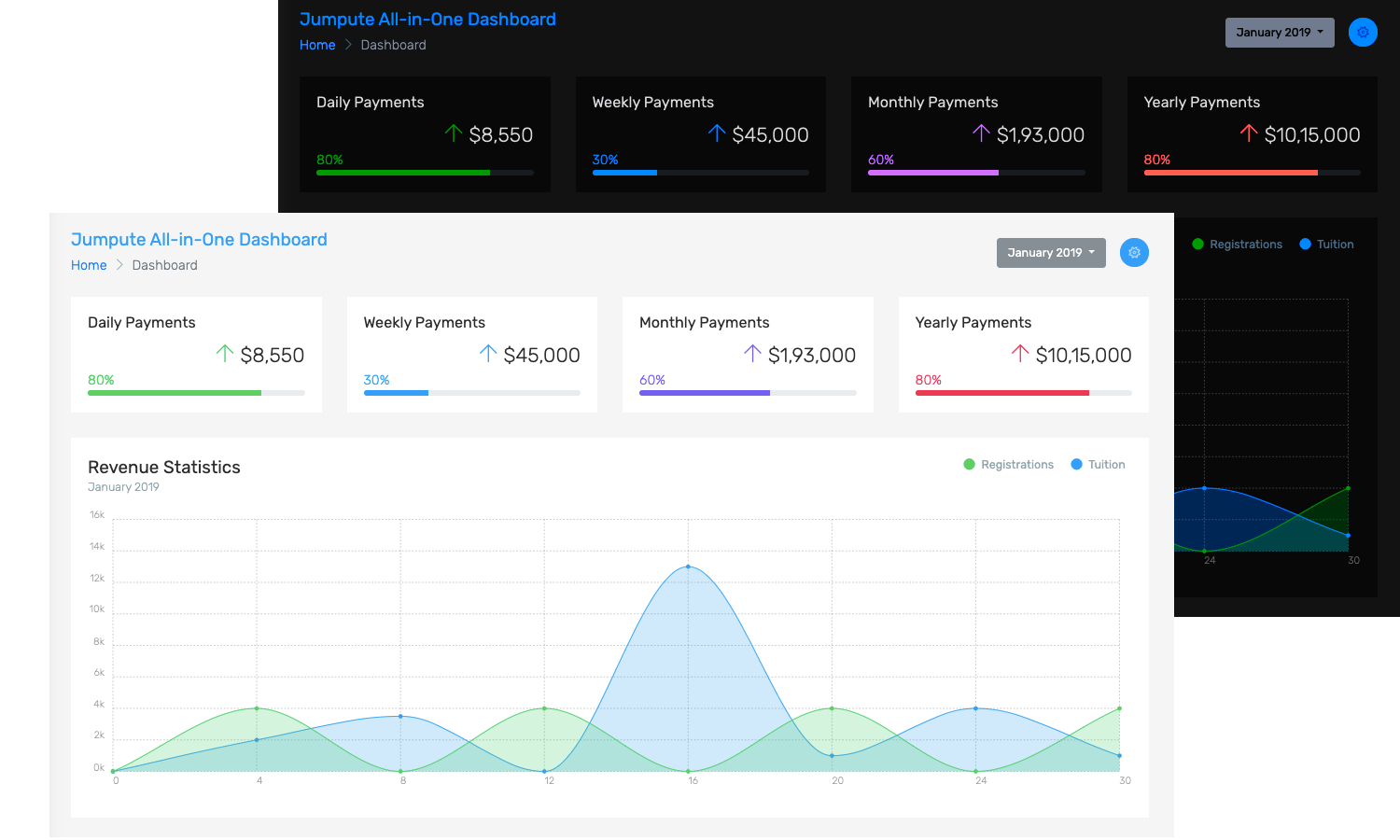Click blue up arrow on light Weekly Payments
1400x840 pixels.
488,354
